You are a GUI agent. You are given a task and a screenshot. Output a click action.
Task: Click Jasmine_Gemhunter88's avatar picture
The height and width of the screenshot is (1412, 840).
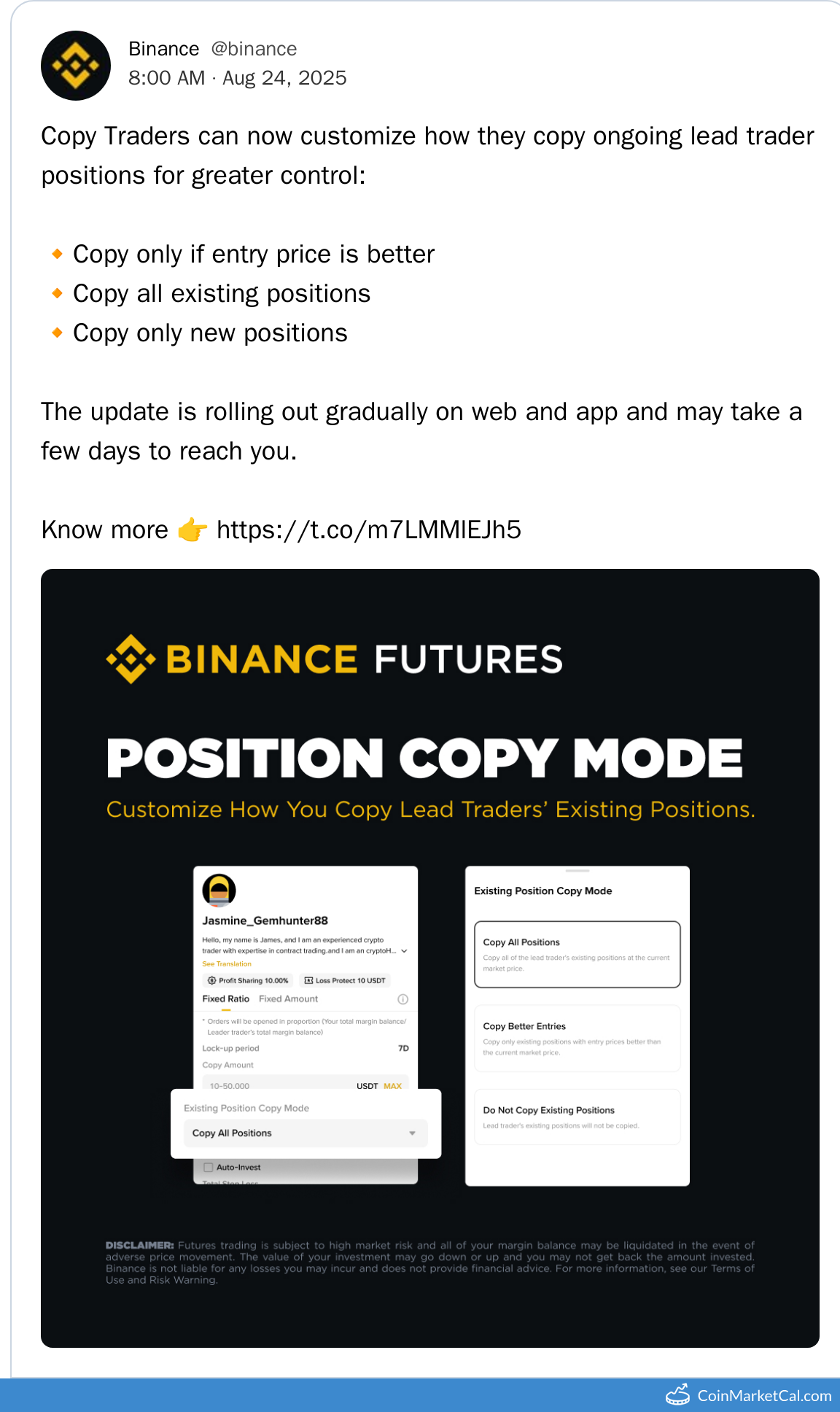pos(219,890)
